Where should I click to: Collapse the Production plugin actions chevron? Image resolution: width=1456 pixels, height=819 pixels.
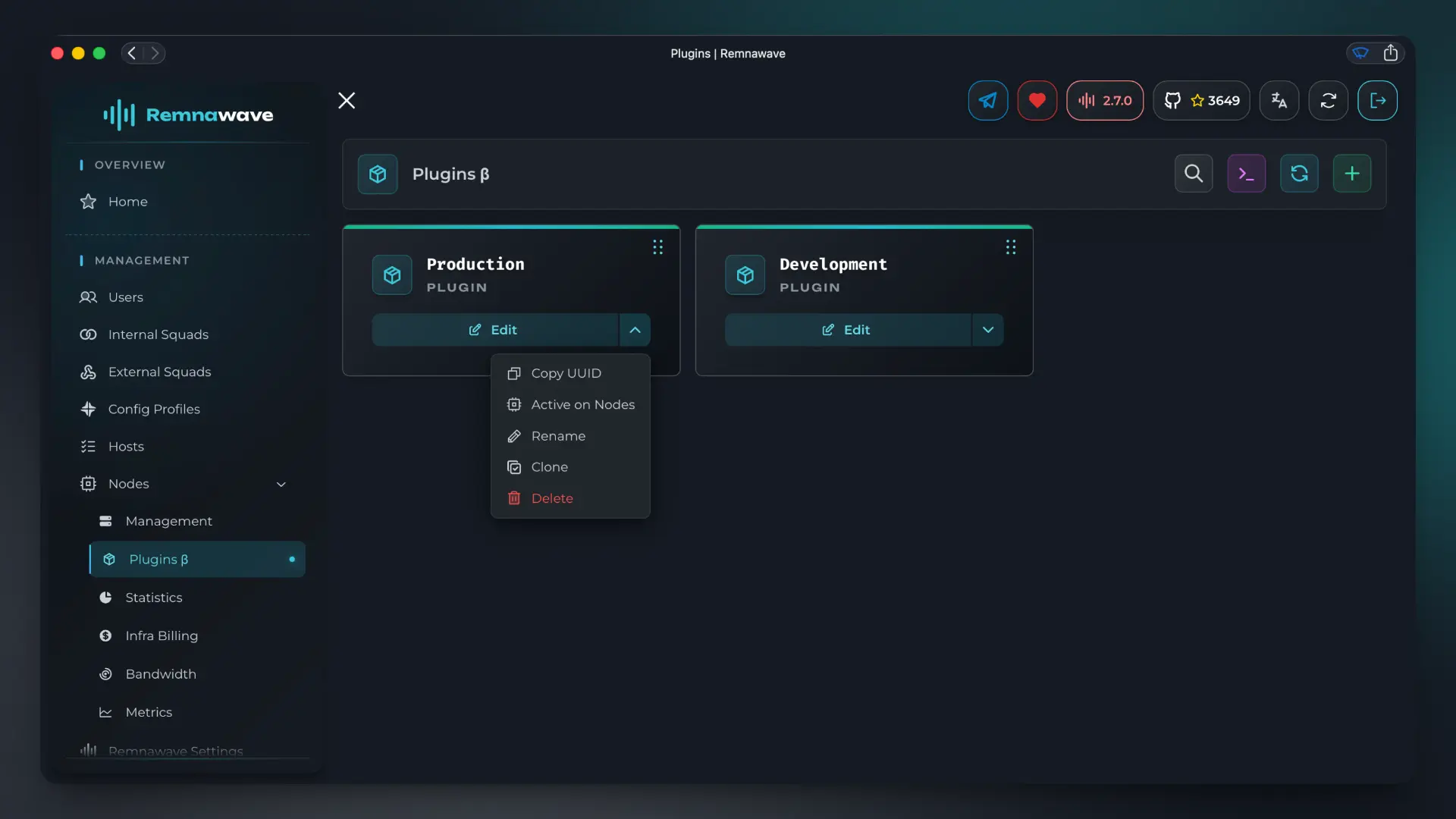[x=635, y=330]
